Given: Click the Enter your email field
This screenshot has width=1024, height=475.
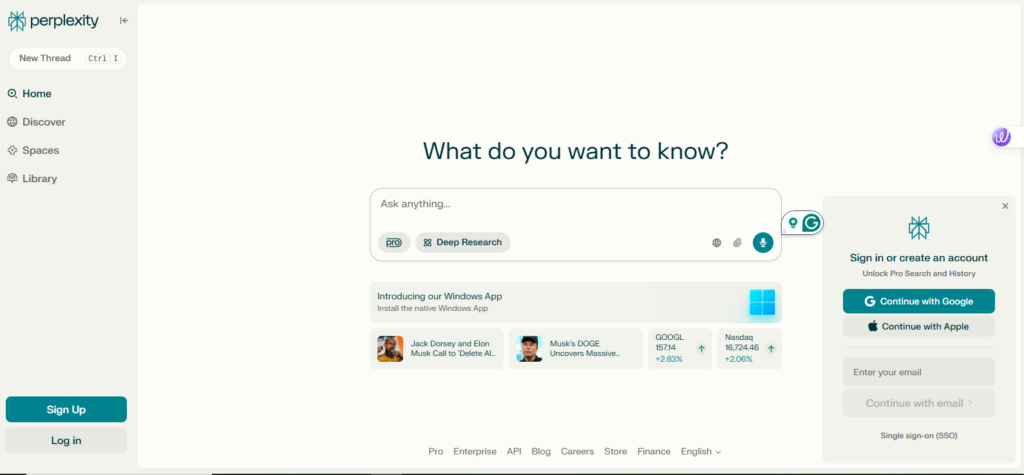Looking at the screenshot, I should pos(918,372).
